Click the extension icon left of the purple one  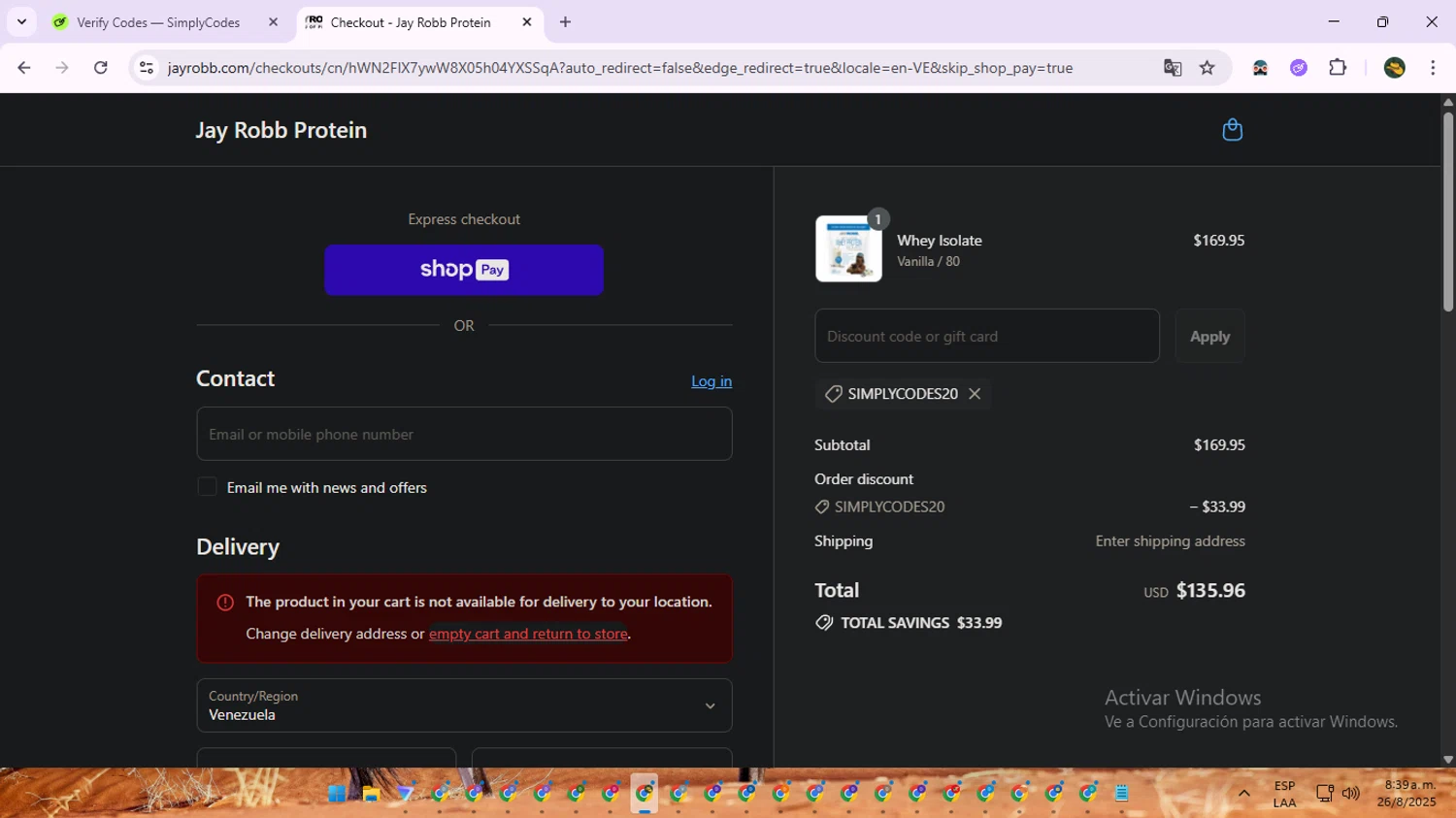pos(1260,68)
